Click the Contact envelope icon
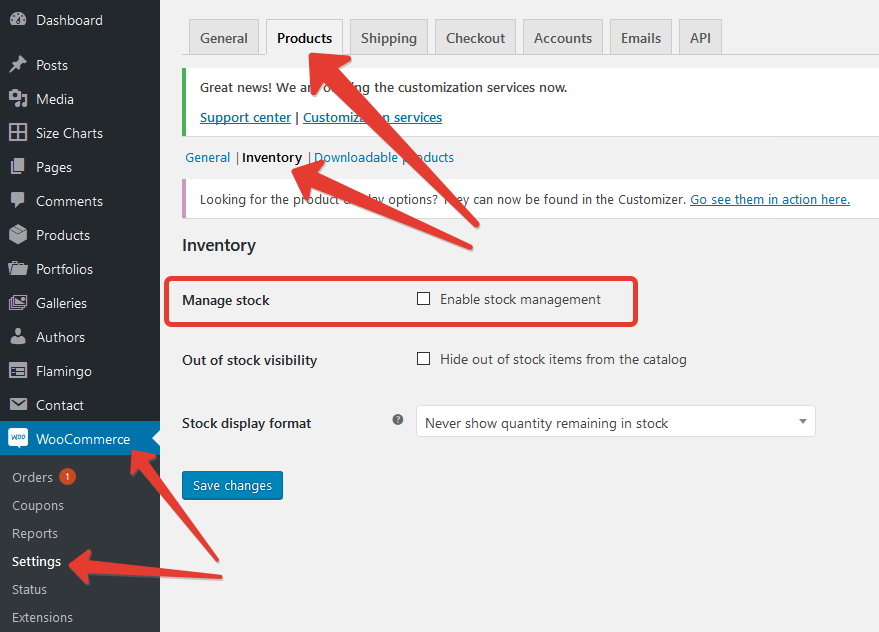Screen dimensions: 879x632 [18, 405]
